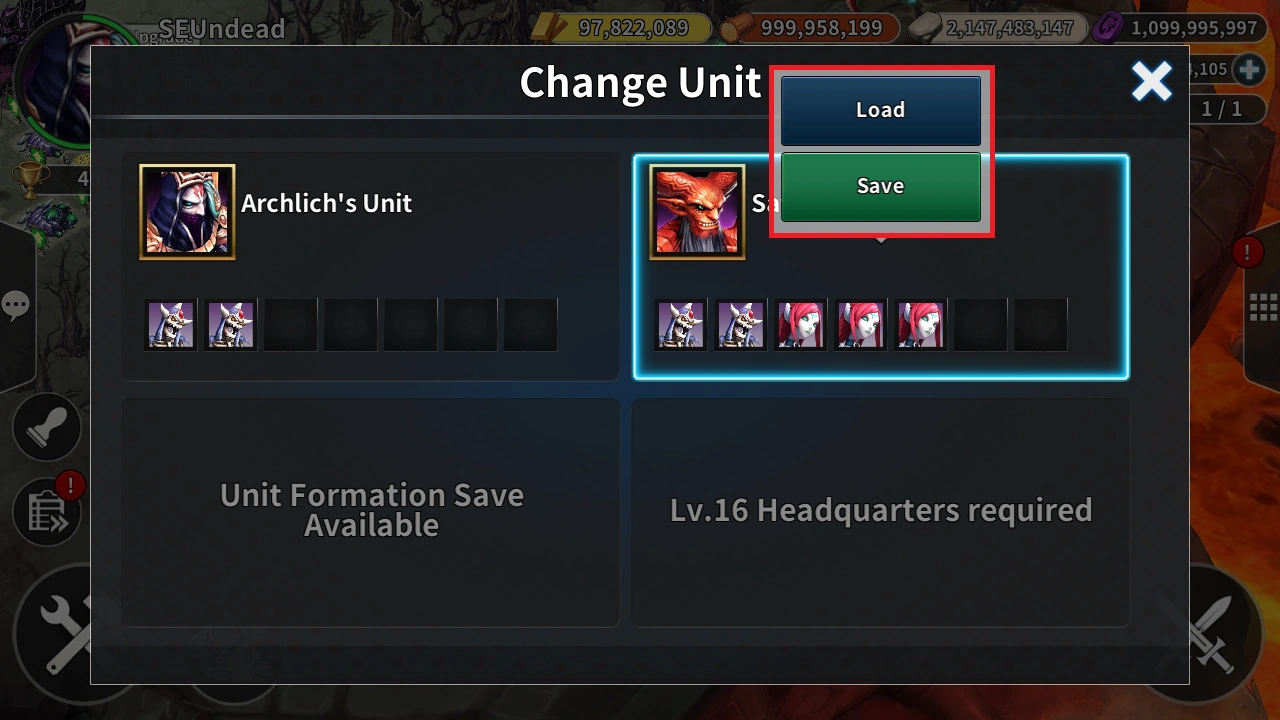Select the Archlich hero portrait

pos(188,212)
